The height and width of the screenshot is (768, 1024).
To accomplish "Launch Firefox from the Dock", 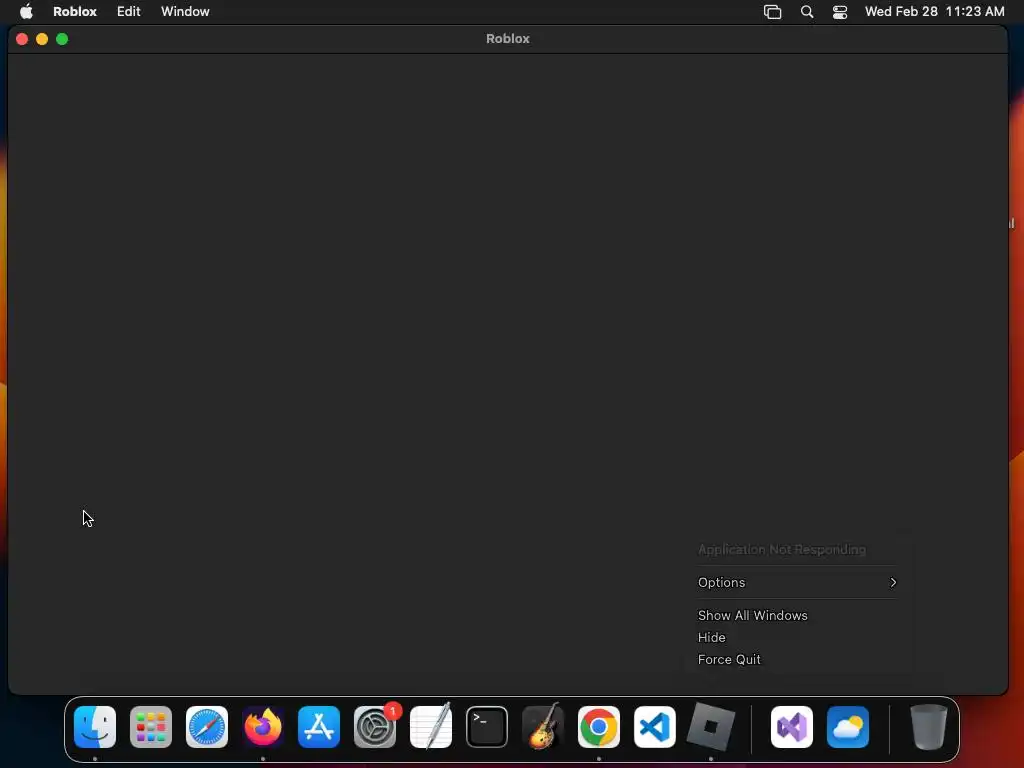I will [263, 727].
